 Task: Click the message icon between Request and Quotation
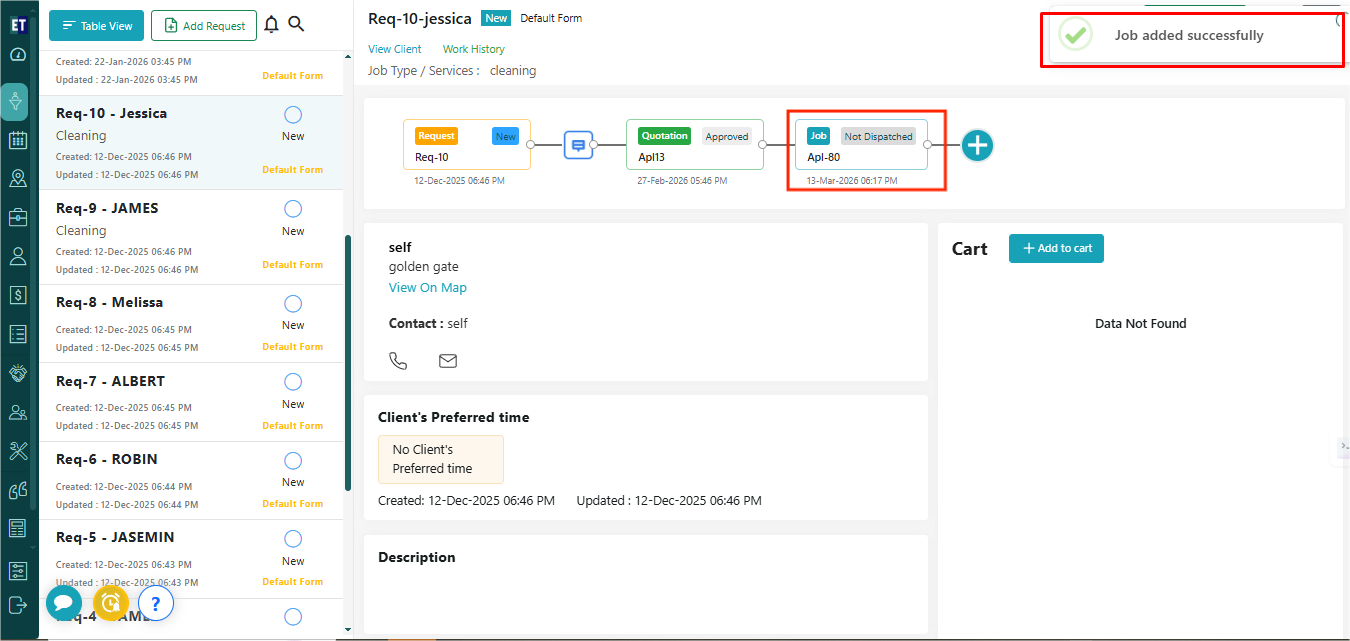[x=577, y=145]
